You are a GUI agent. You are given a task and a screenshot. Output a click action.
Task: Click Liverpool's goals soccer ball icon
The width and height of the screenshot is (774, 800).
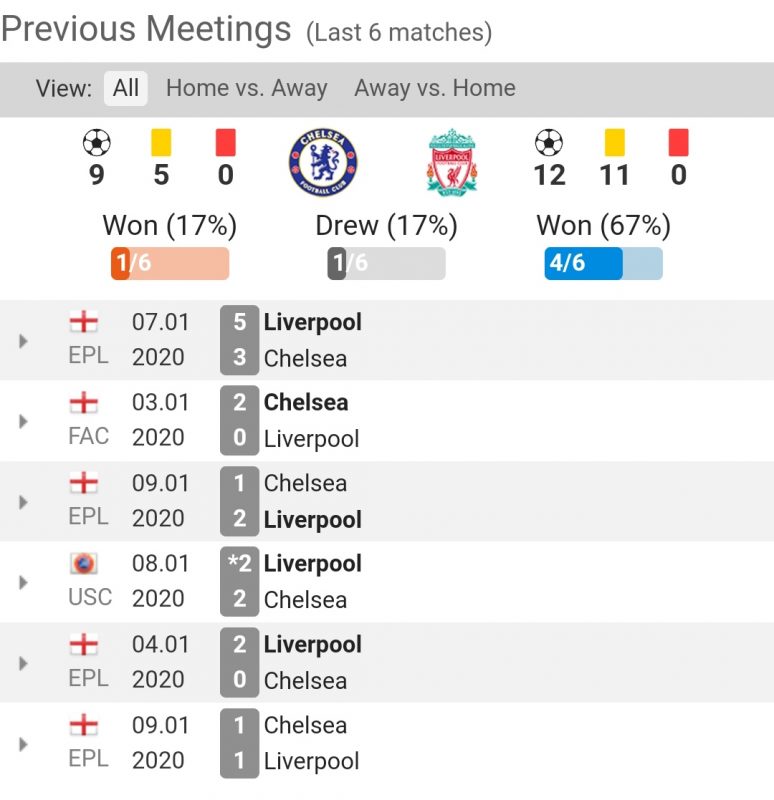(549, 143)
